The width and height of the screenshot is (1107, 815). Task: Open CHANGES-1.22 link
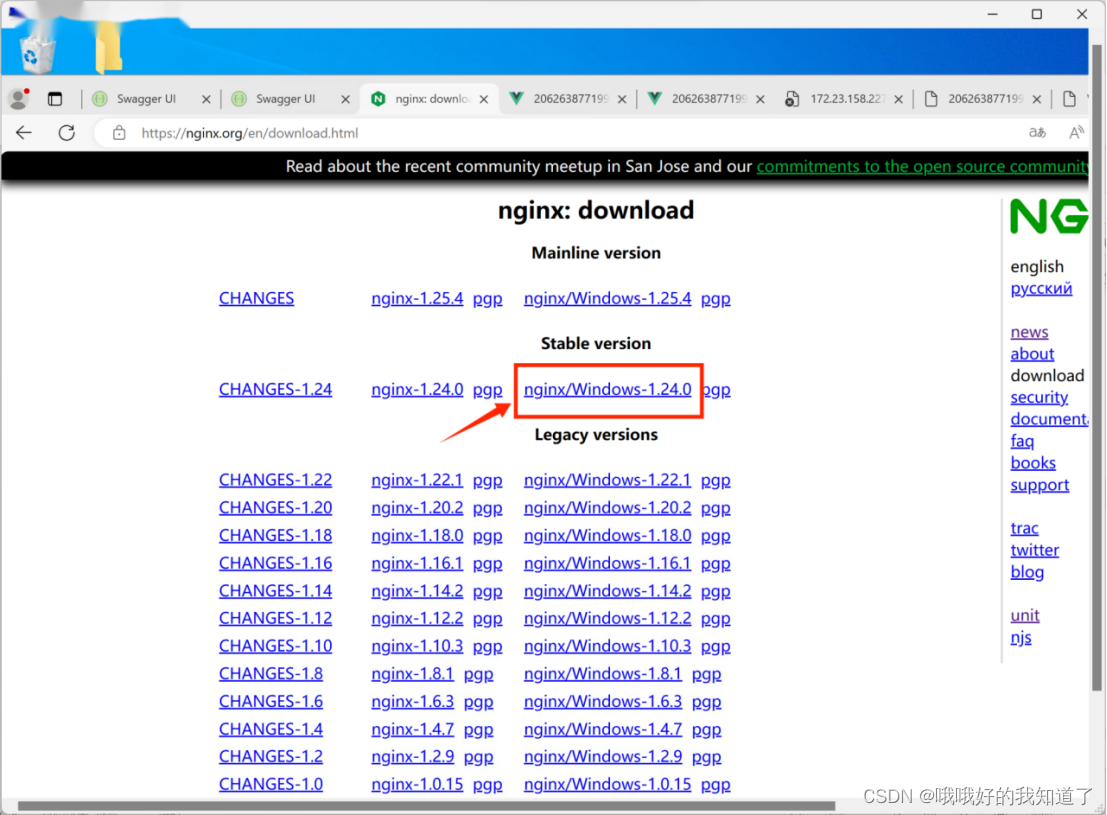tap(275, 480)
